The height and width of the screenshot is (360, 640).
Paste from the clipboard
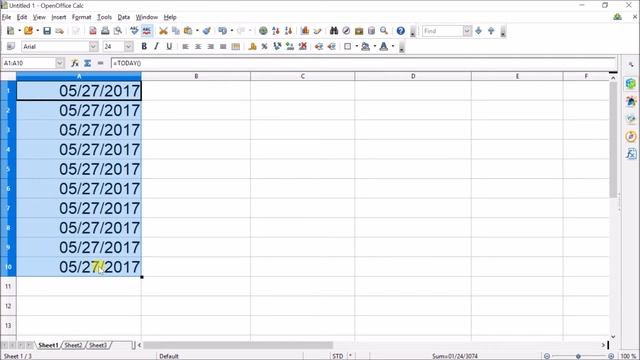188,31
